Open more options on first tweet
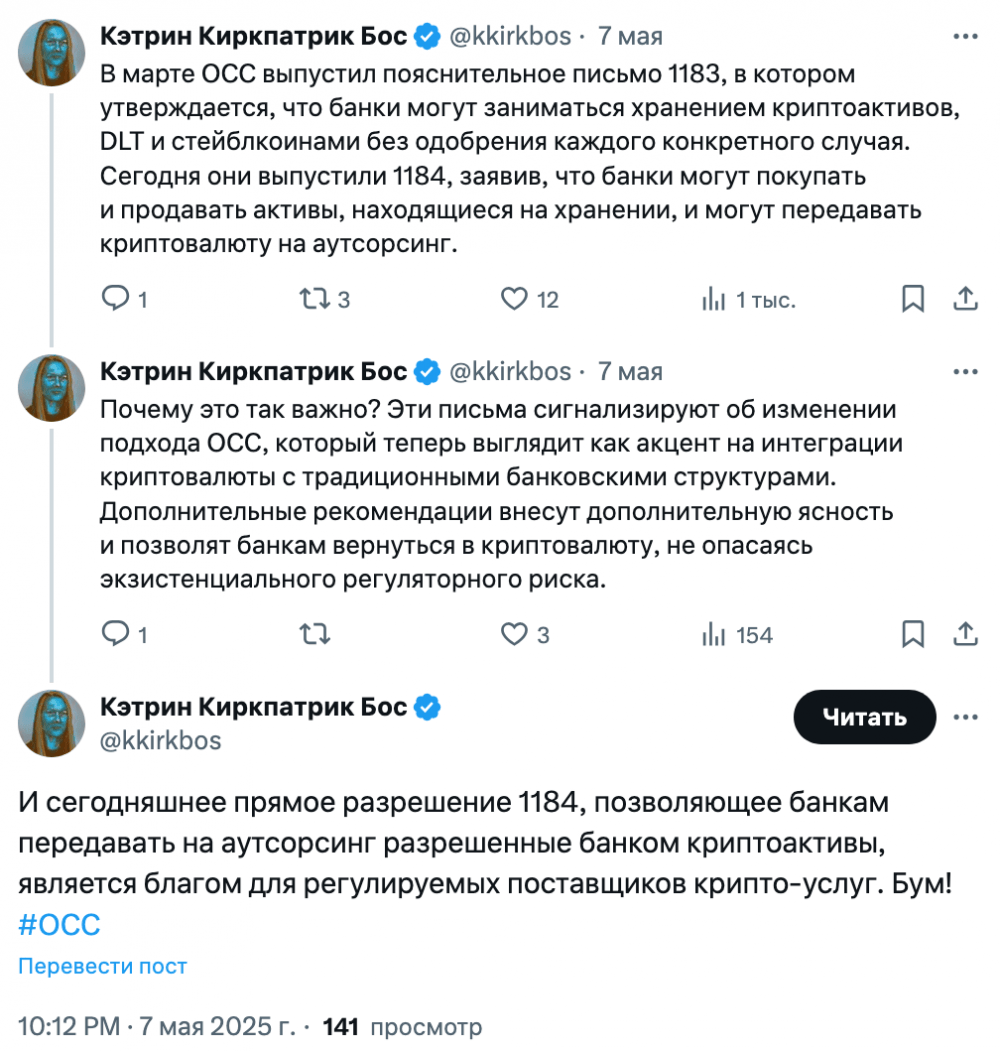Image resolution: width=1000 pixels, height=1051 pixels. pos(965,36)
